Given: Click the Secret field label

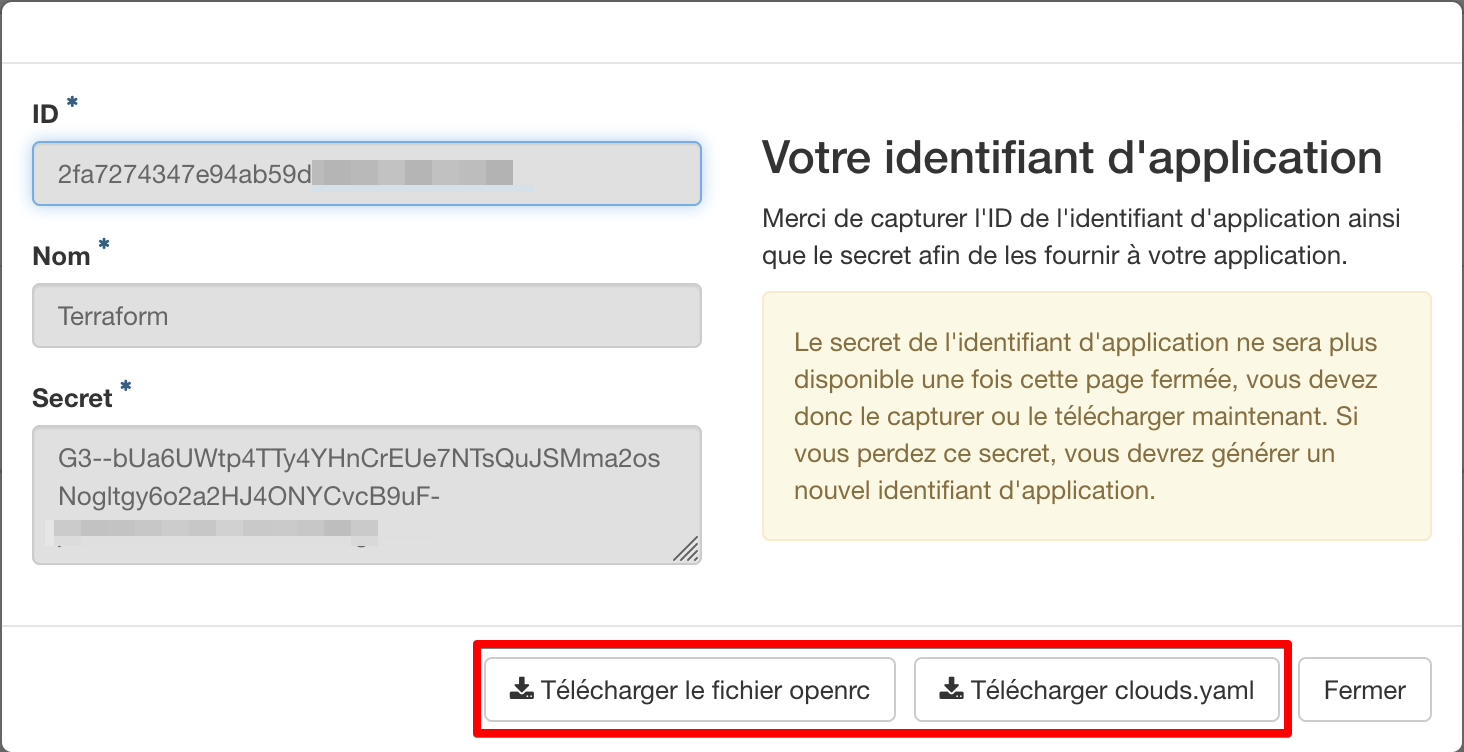Looking at the screenshot, I should [x=72, y=399].
